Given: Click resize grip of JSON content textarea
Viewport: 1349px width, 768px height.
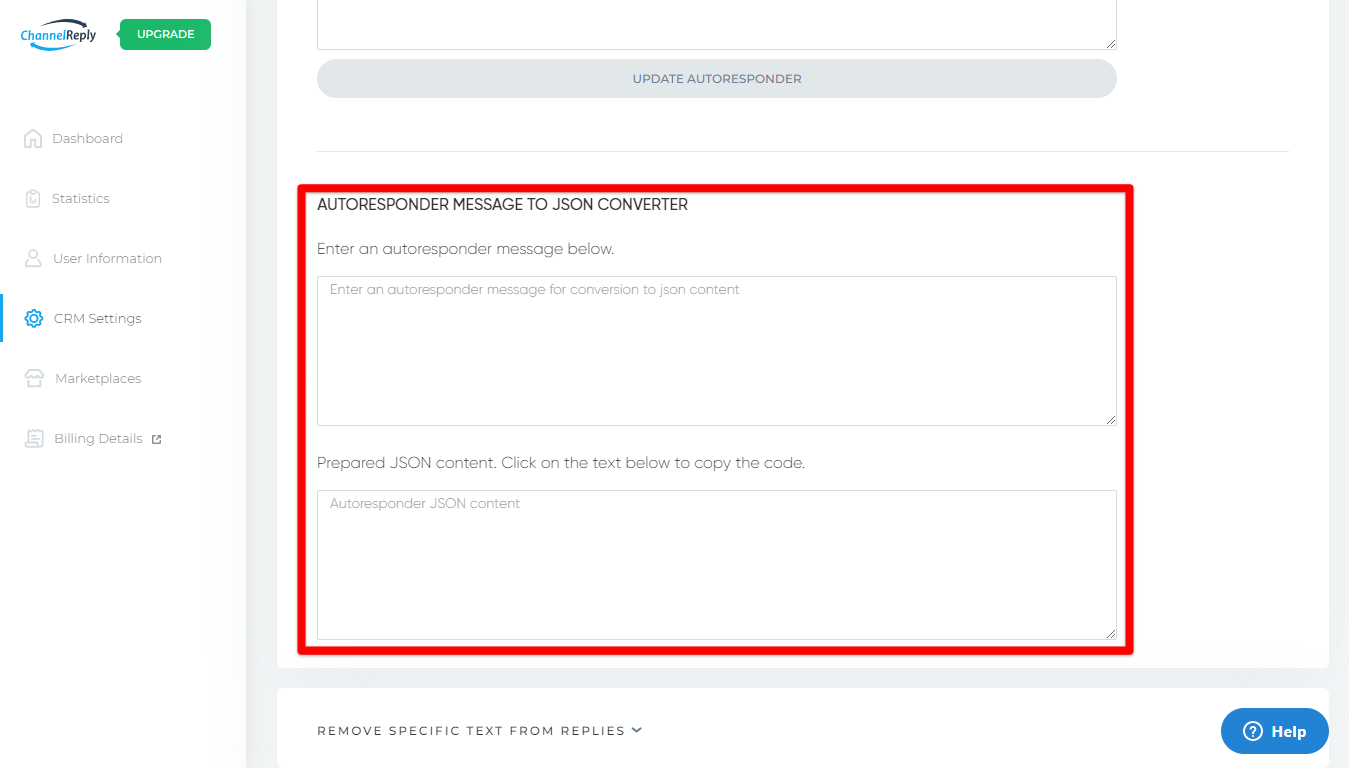Looking at the screenshot, I should (1110, 634).
